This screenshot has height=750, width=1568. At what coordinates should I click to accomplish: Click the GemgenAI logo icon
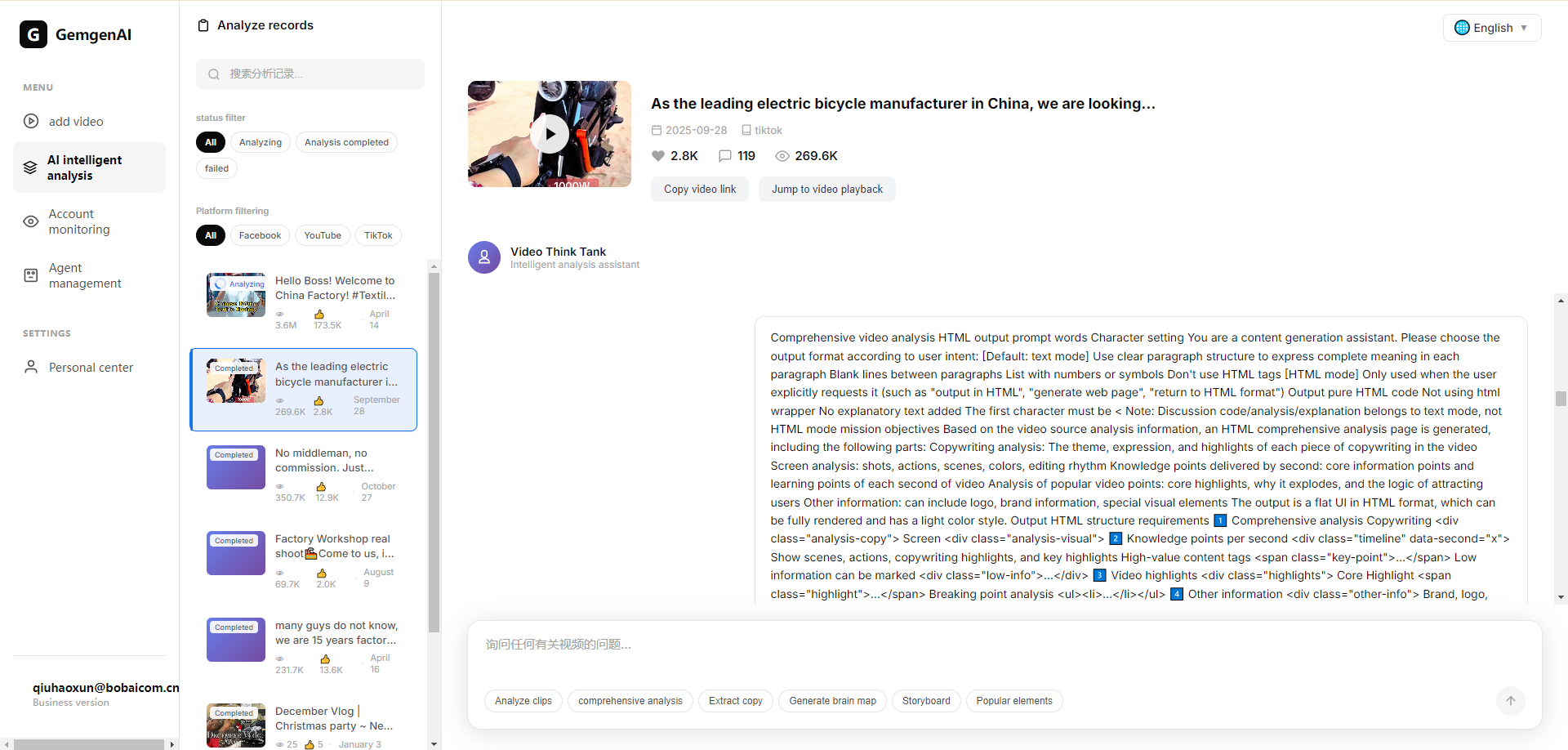(x=33, y=34)
